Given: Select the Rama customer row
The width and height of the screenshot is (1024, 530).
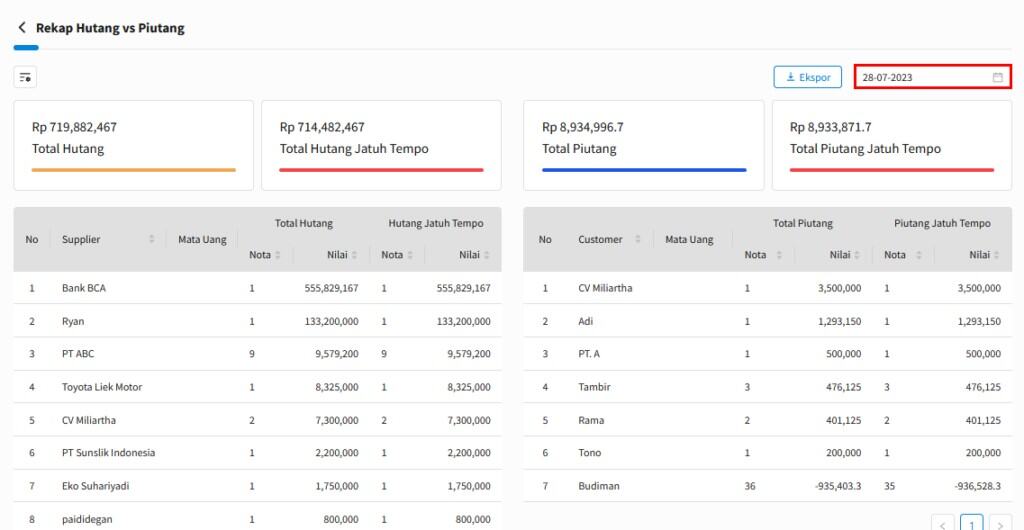Looking at the screenshot, I should pyautogui.click(x=768, y=420).
